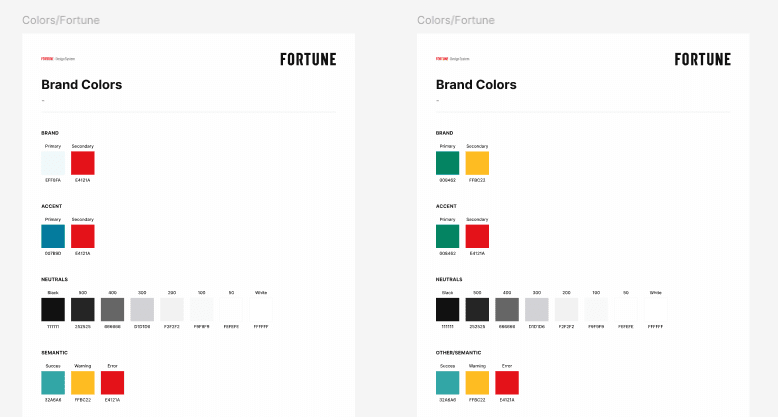Choose the Black neutral swatch in right frame
Viewport: 778px width, 417px height.
(x=448, y=309)
